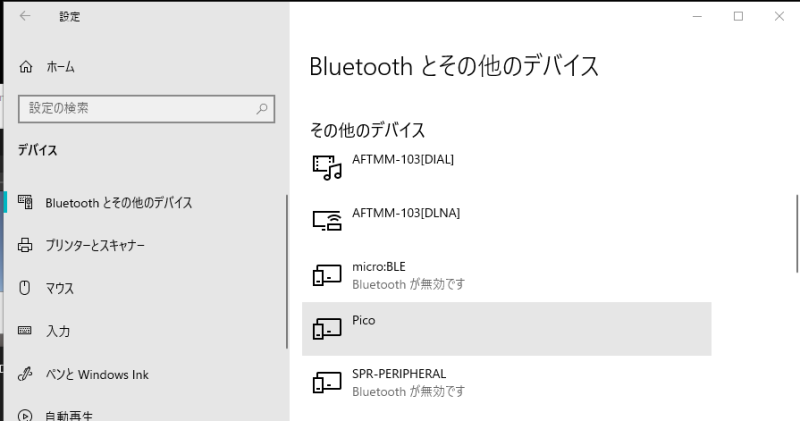
Task: Click the AutoPlay icon in sidebar
Action: (26, 414)
